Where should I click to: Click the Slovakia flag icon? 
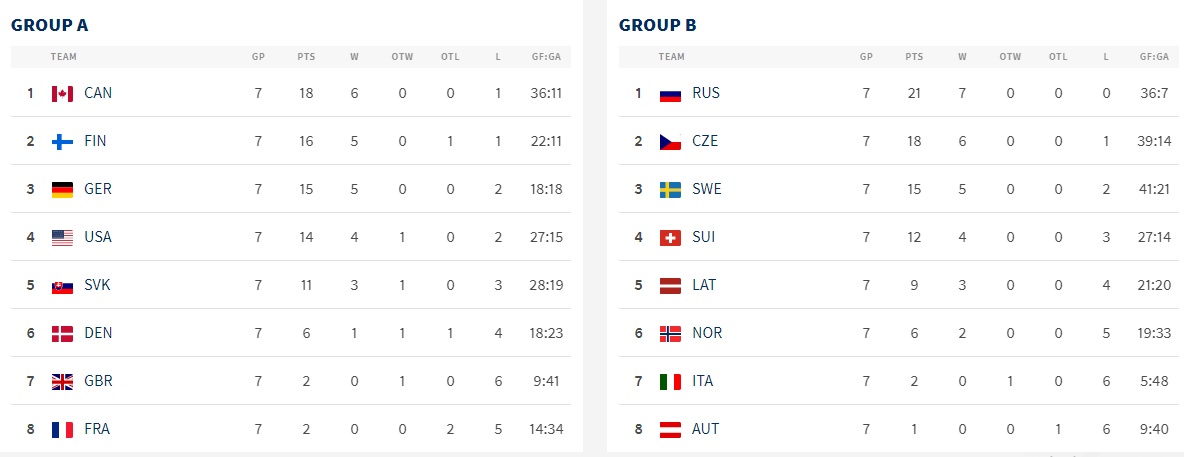coord(62,285)
